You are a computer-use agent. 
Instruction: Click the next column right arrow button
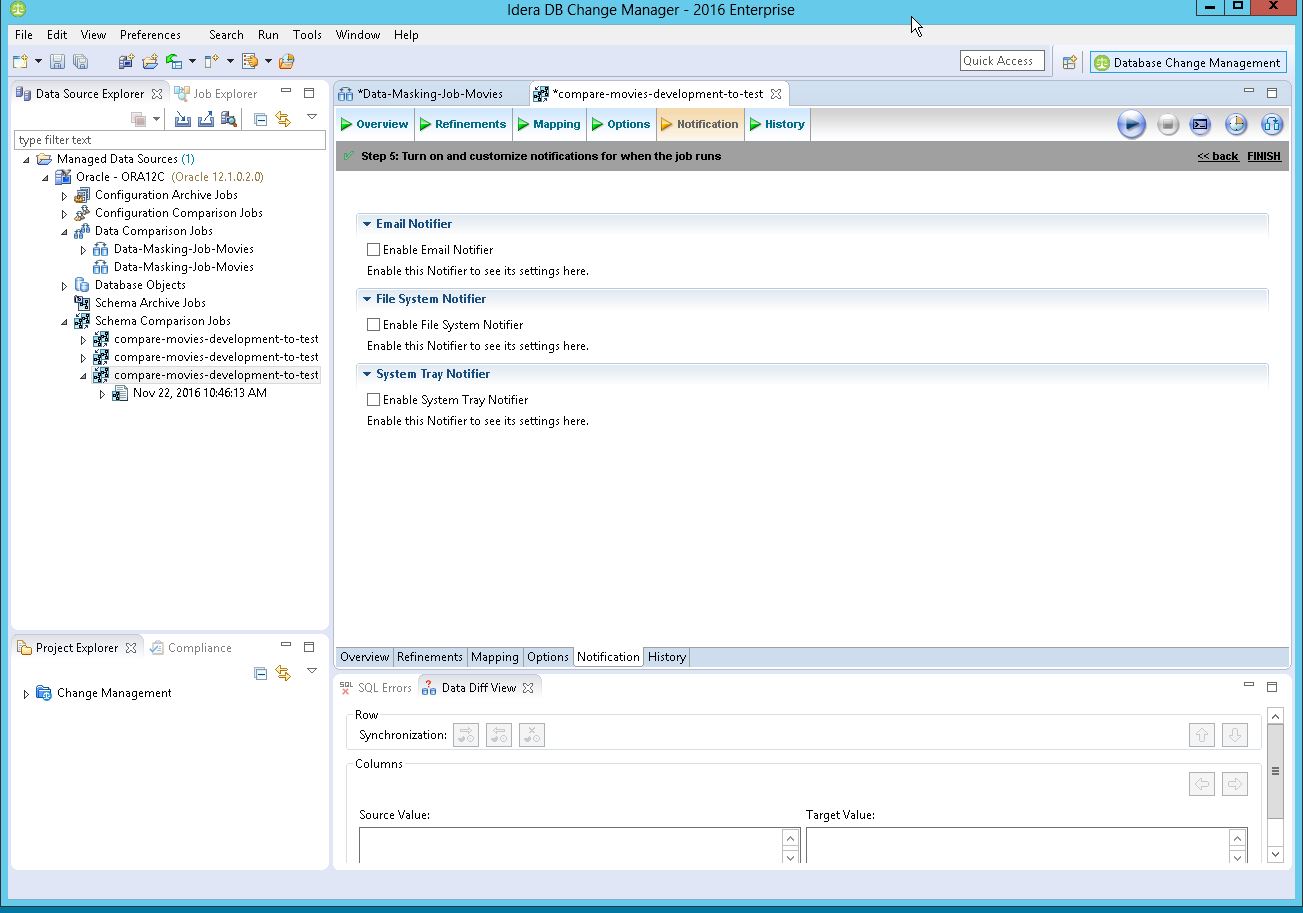tap(1235, 784)
